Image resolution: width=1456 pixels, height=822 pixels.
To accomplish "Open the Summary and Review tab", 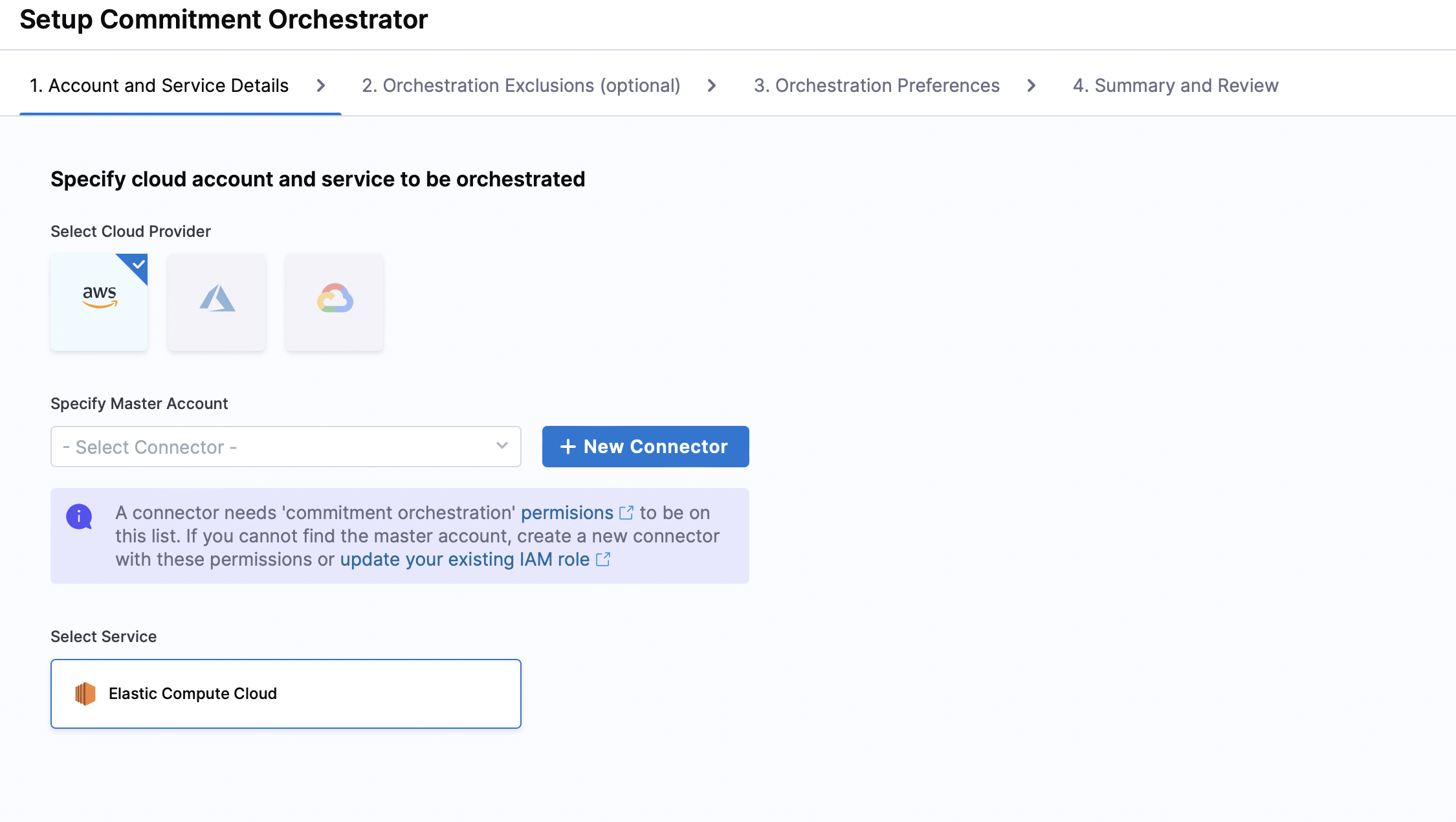I will pos(1175,85).
